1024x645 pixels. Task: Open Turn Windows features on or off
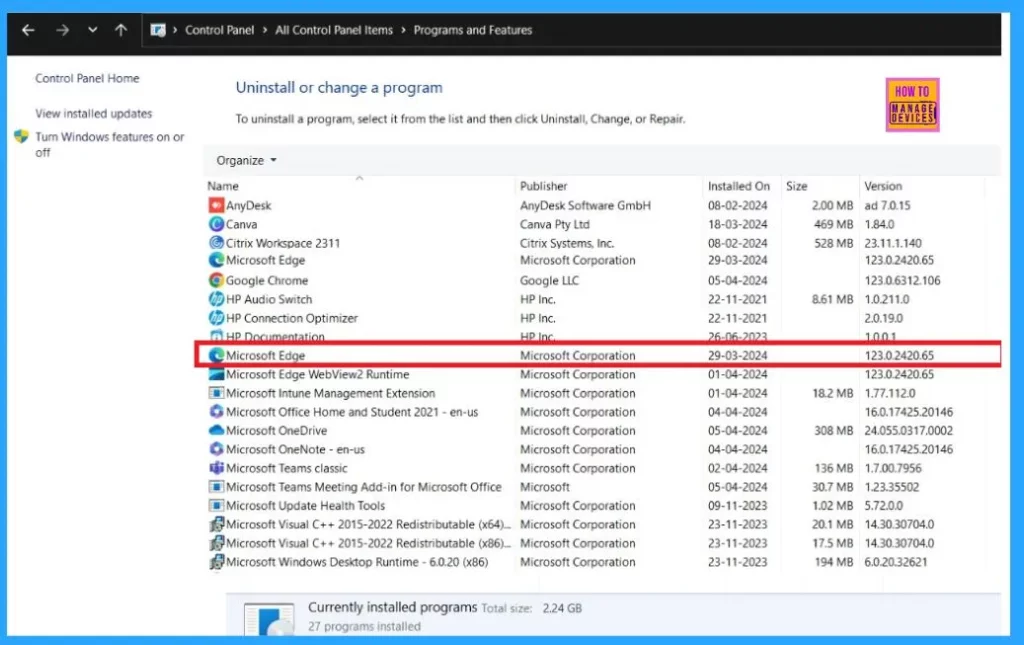point(110,144)
